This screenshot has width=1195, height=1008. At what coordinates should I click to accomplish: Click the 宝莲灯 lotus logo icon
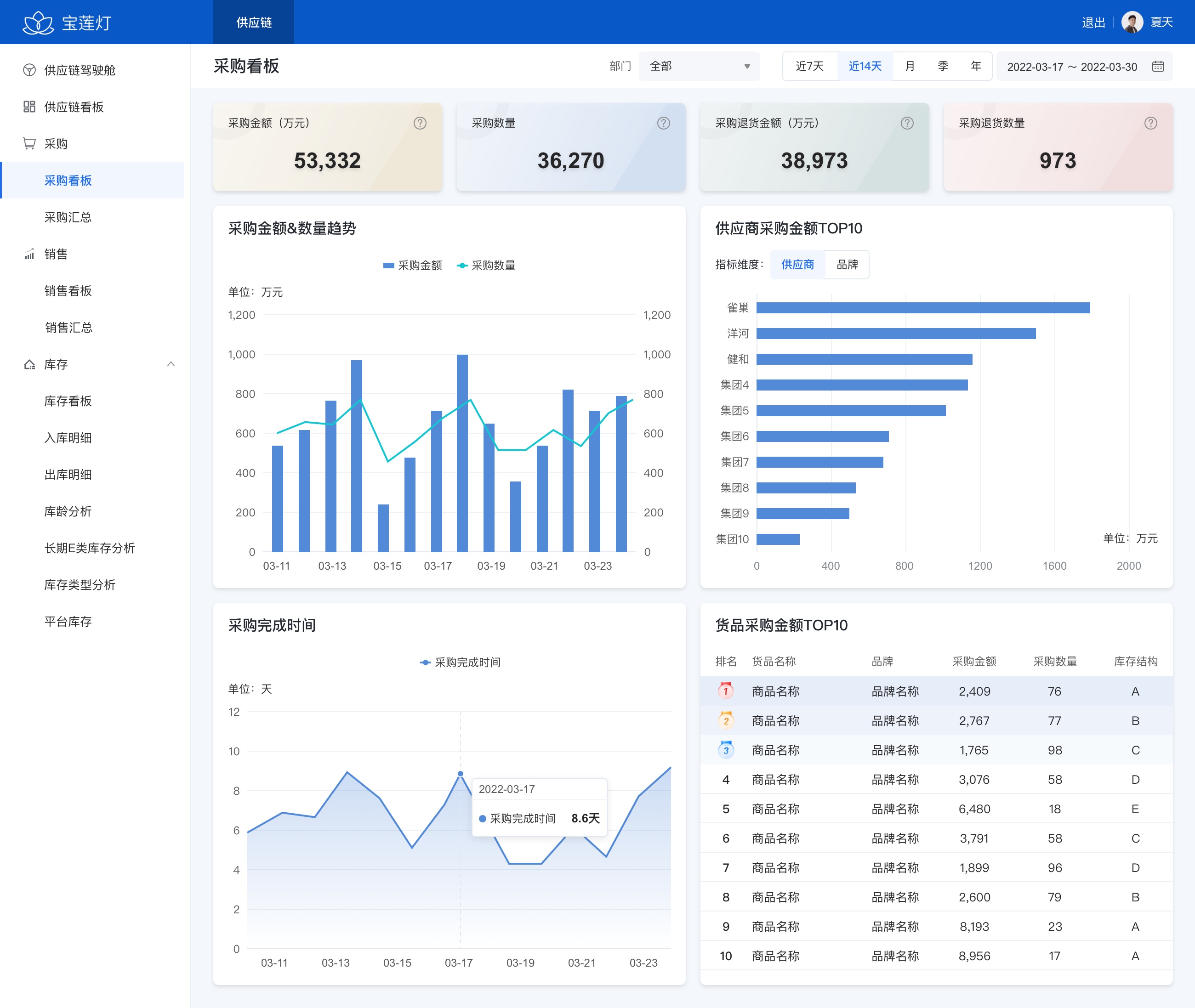click(x=38, y=23)
